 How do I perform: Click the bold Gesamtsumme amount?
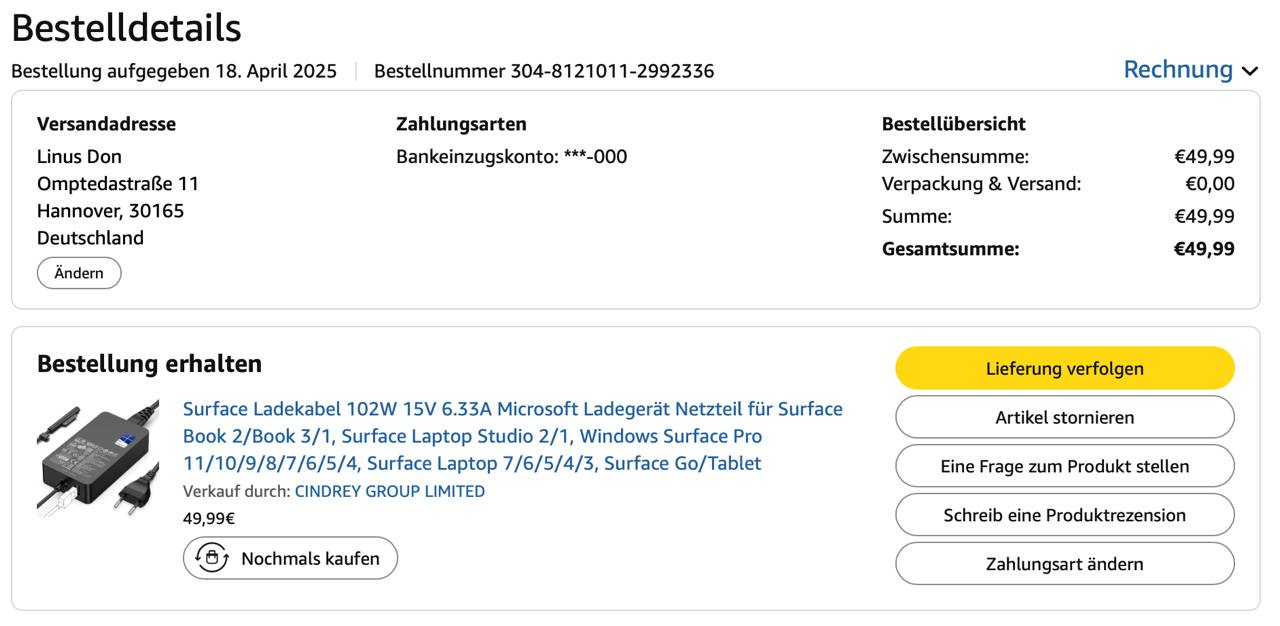coord(1203,249)
